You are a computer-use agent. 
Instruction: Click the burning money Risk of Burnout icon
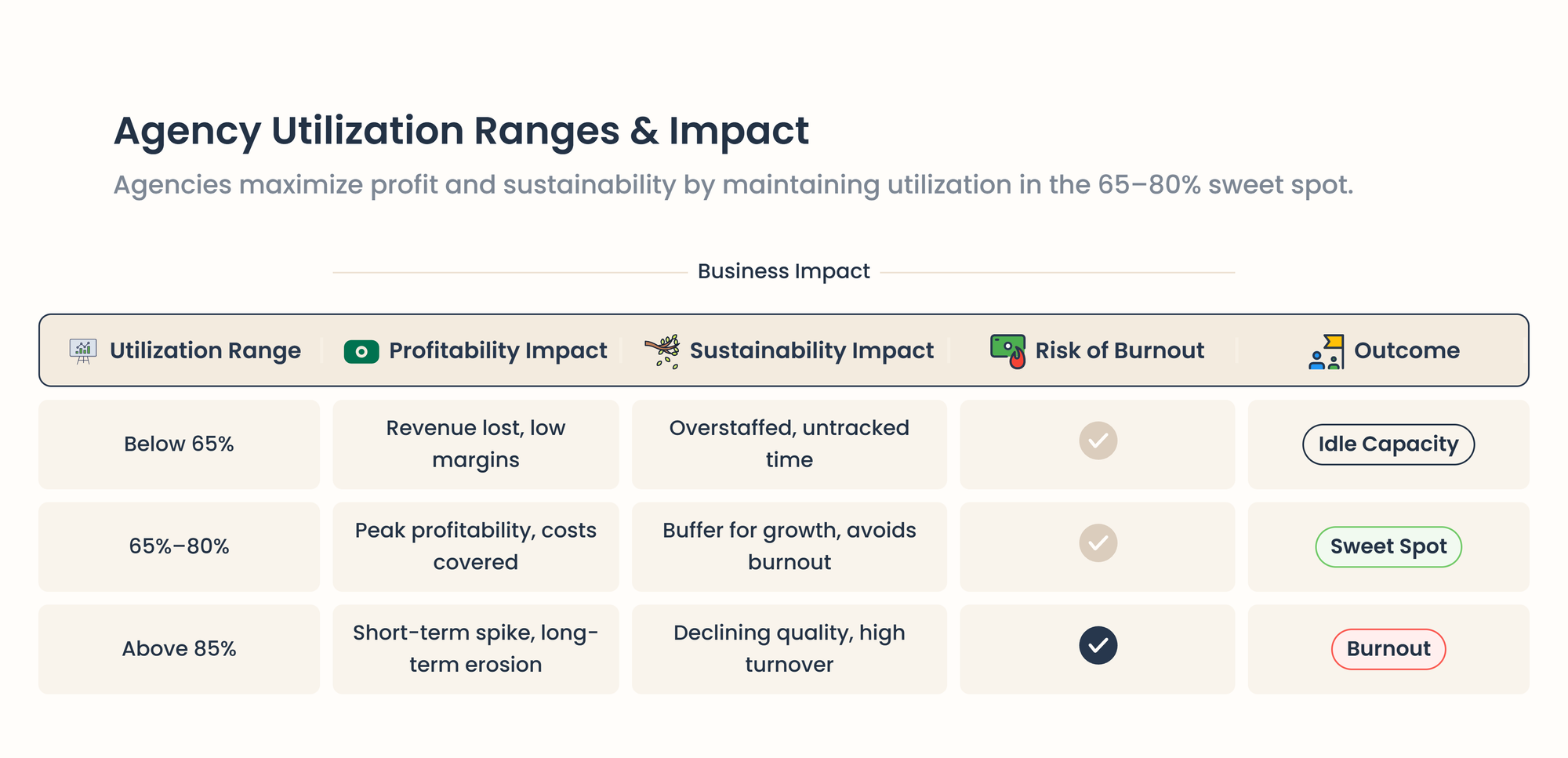coord(1007,350)
